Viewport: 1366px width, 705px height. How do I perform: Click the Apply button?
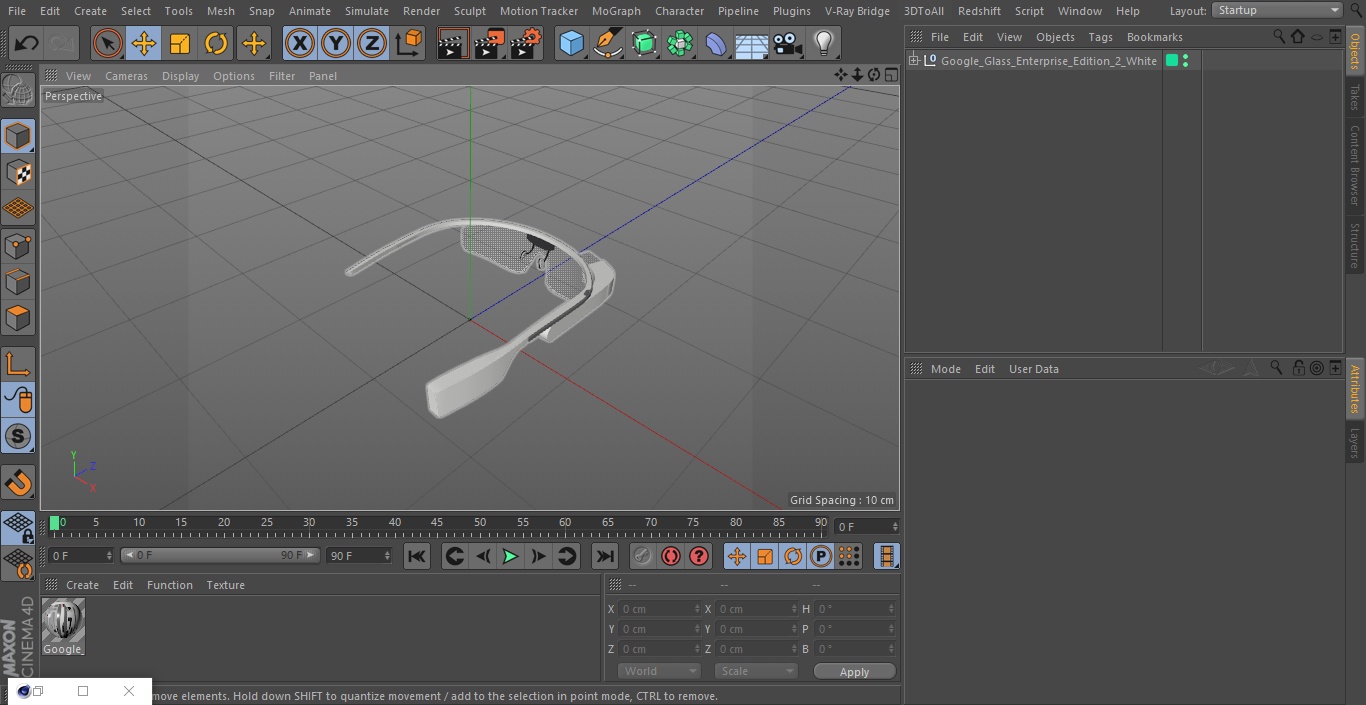point(854,672)
